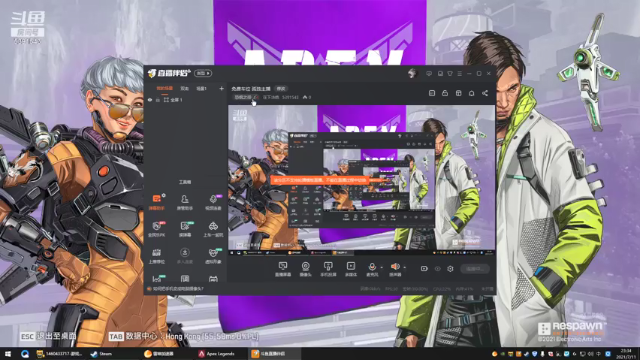Expand the microphone options arrow

(x=382, y=268)
